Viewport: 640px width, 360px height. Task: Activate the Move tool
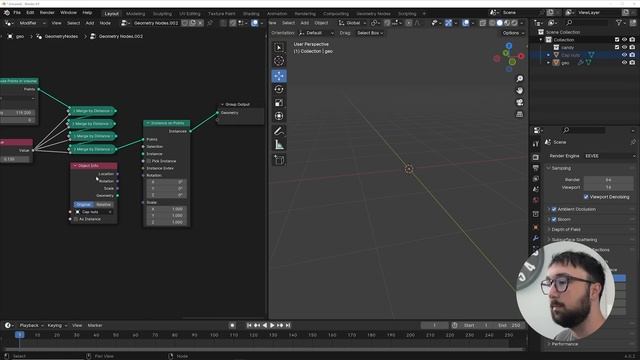279,76
